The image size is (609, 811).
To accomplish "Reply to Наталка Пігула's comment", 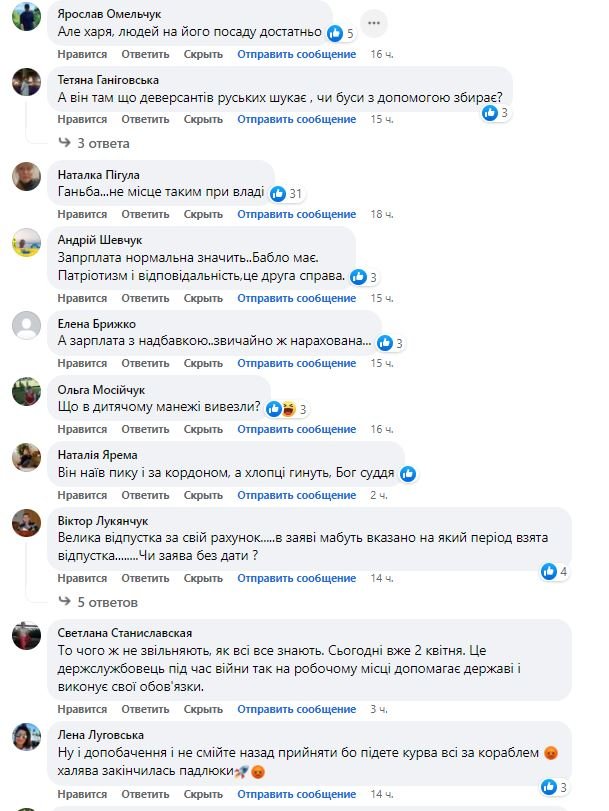I will [x=145, y=214].
